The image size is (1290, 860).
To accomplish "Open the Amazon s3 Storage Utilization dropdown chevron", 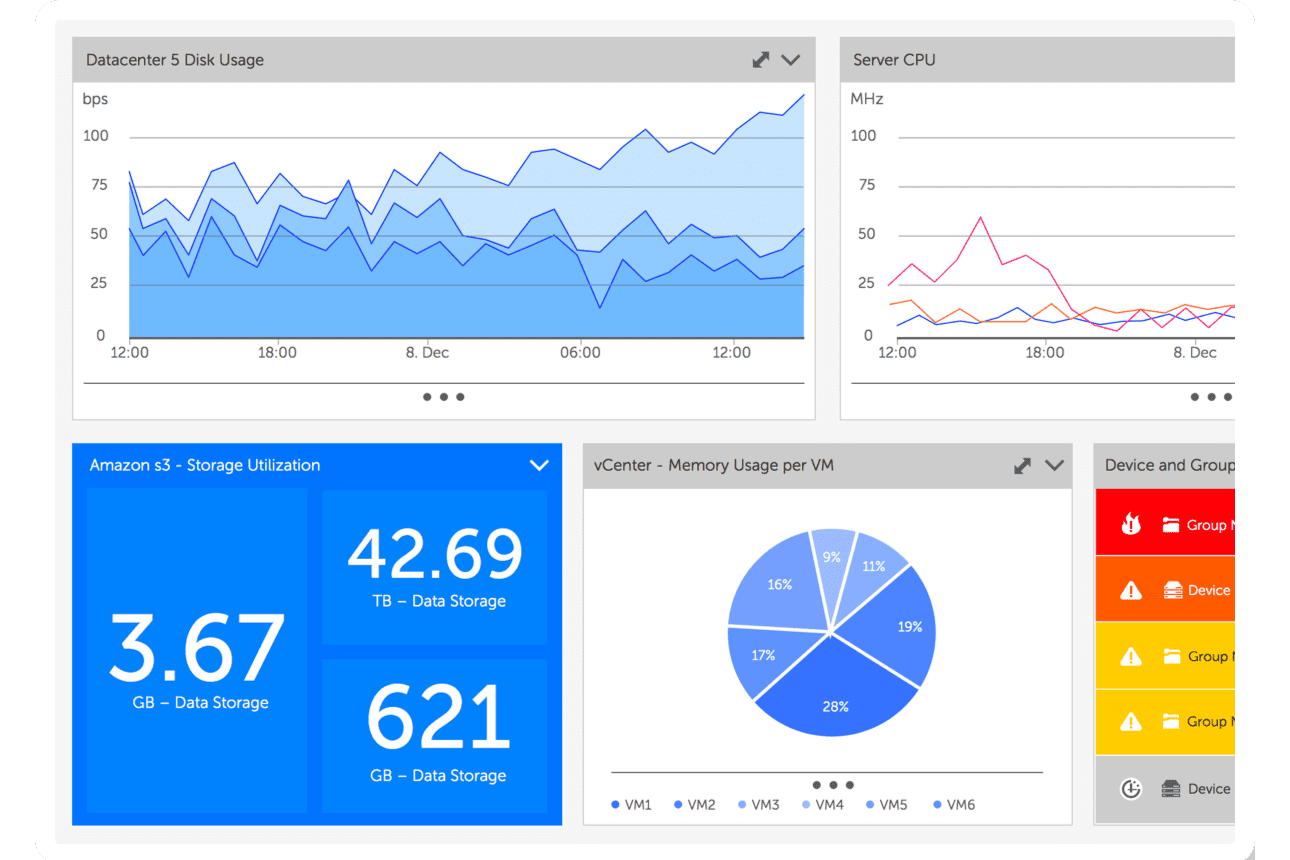I will (539, 465).
